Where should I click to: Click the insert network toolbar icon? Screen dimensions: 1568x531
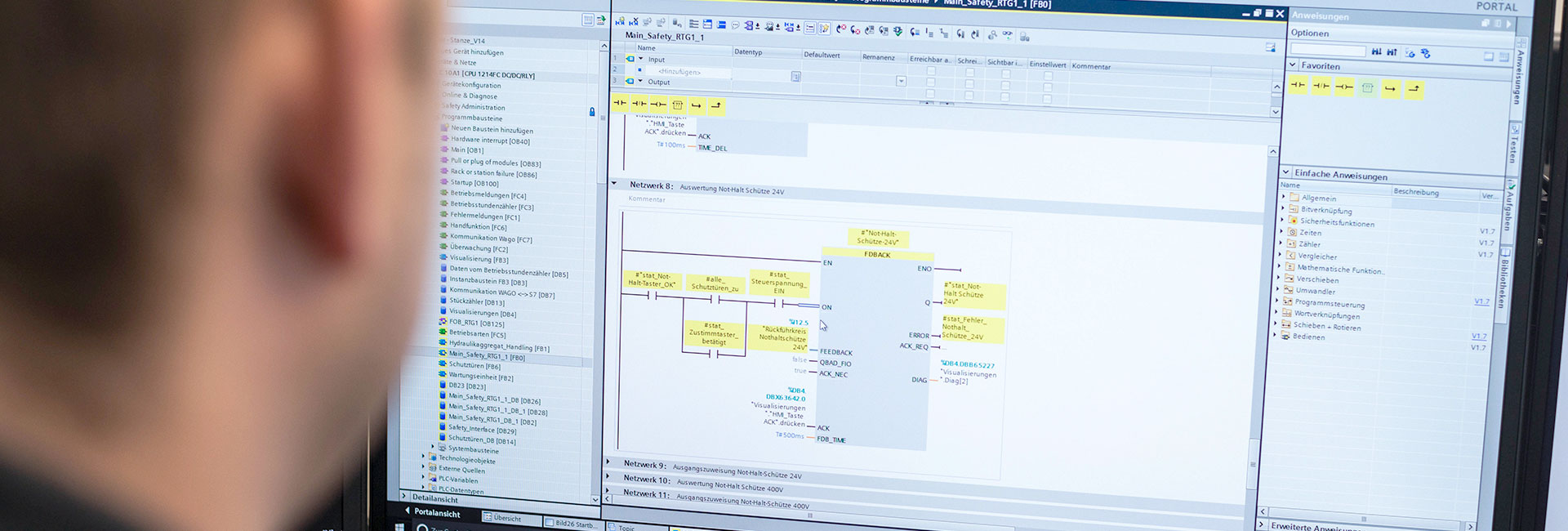click(x=620, y=22)
